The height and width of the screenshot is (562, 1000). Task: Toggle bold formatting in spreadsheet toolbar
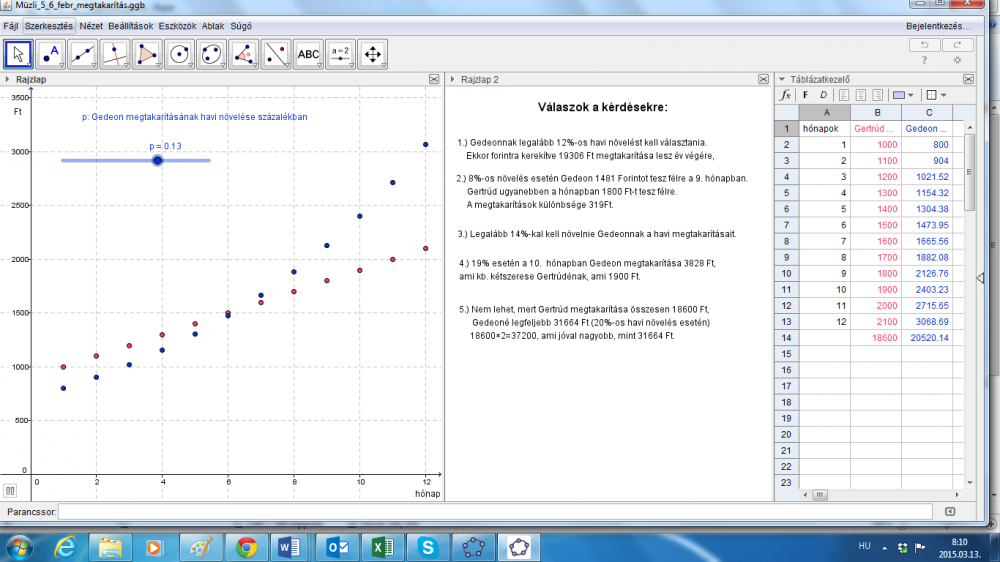point(805,95)
